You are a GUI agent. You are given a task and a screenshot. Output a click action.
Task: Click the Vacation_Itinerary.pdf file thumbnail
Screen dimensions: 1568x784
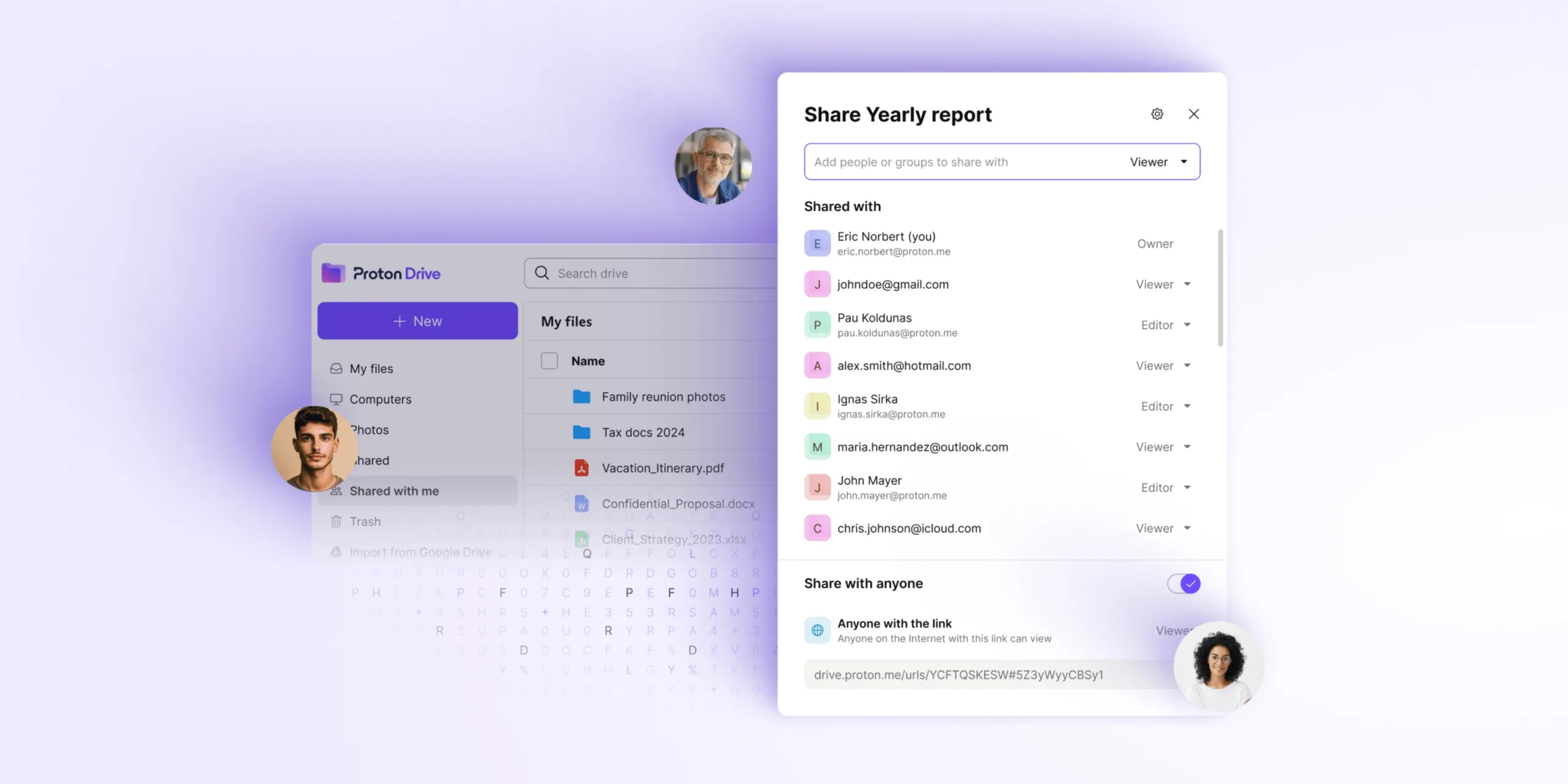tap(579, 468)
